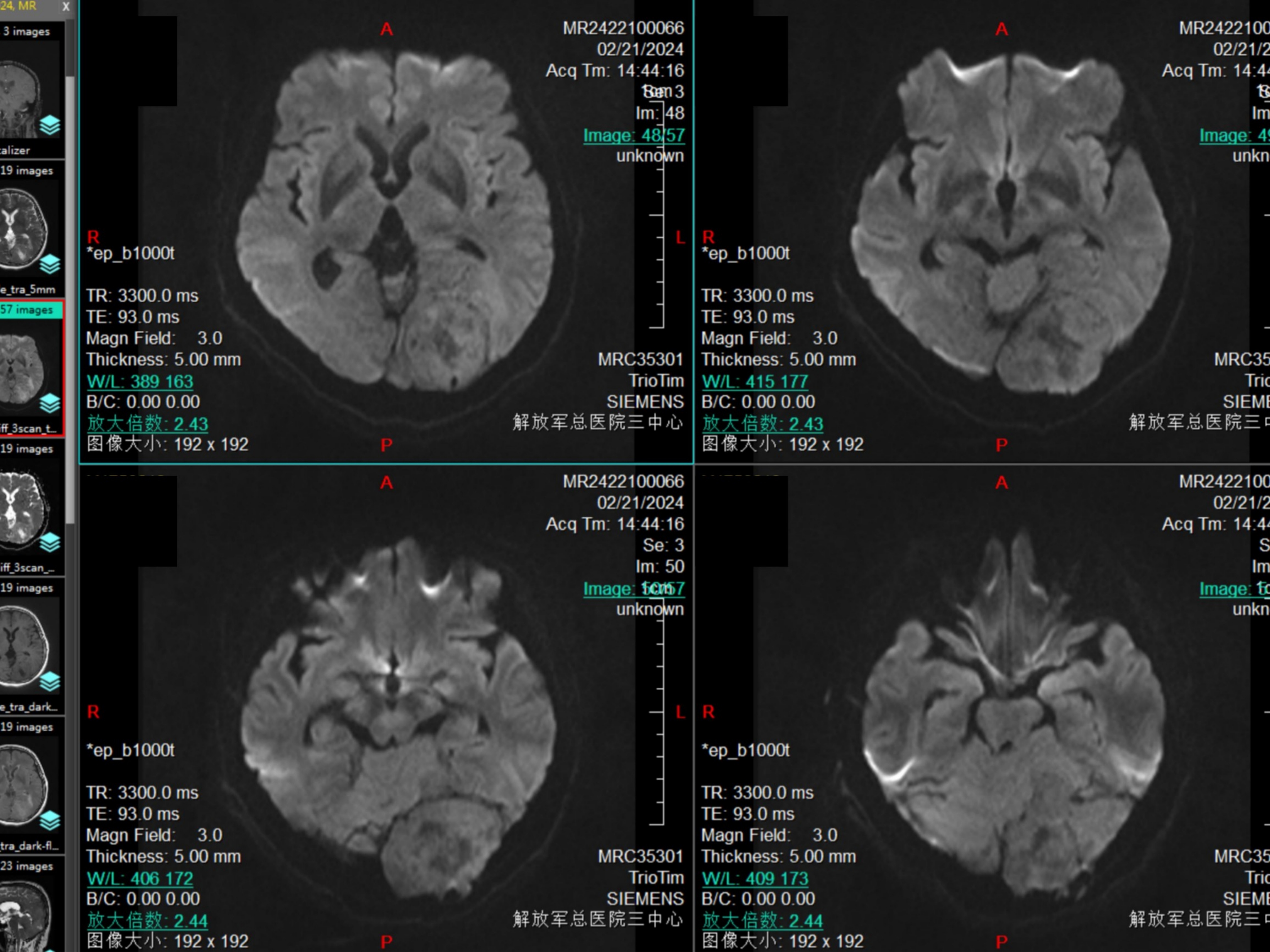Click the 57 images series header label
The width and height of the screenshot is (1270, 952).
pyautogui.click(x=27, y=310)
